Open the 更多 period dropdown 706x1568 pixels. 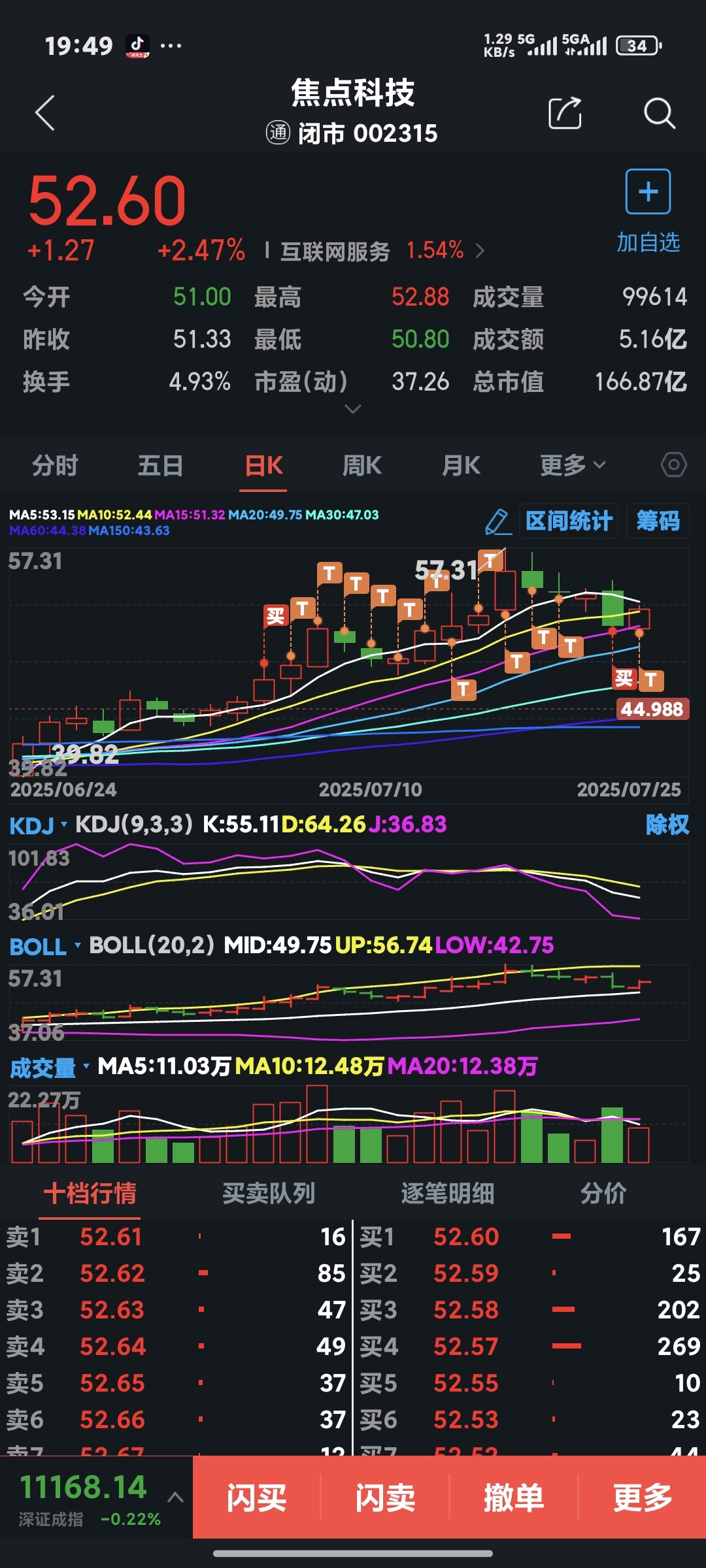573,465
